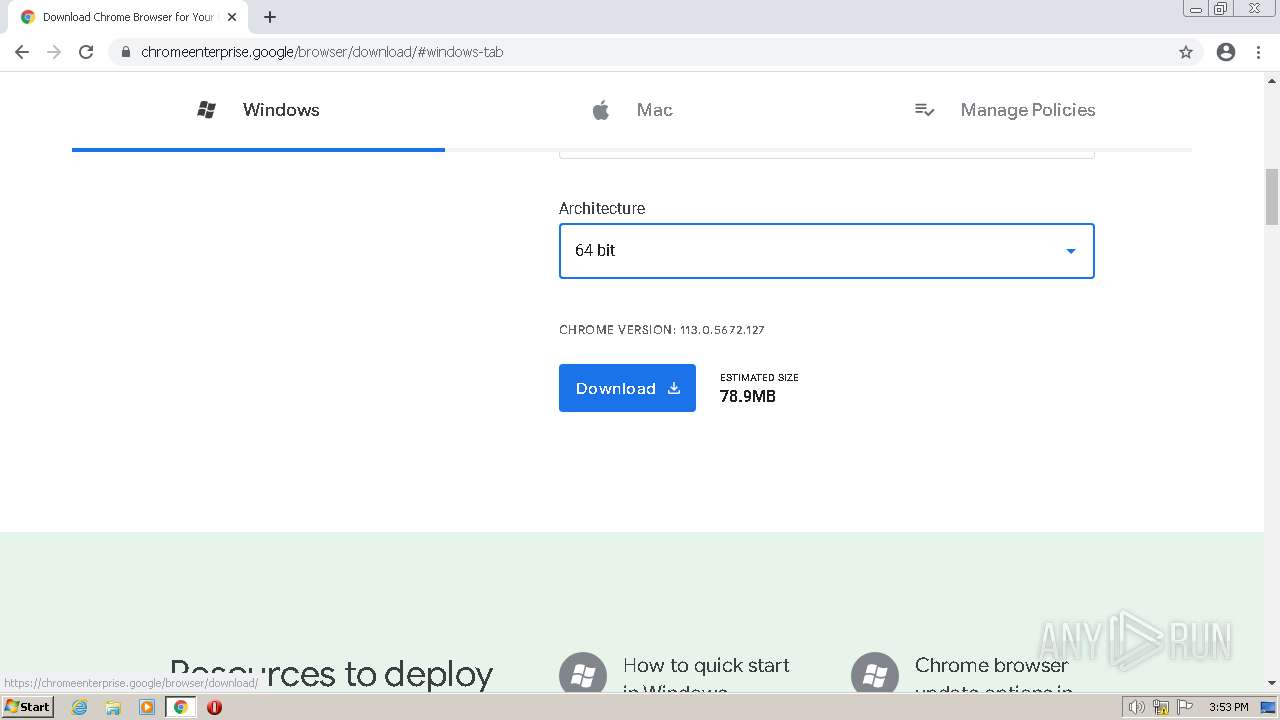Show desktop button at taskbar end
This screenshot has height=720, width=1280.
click(x=1269, y=707)
